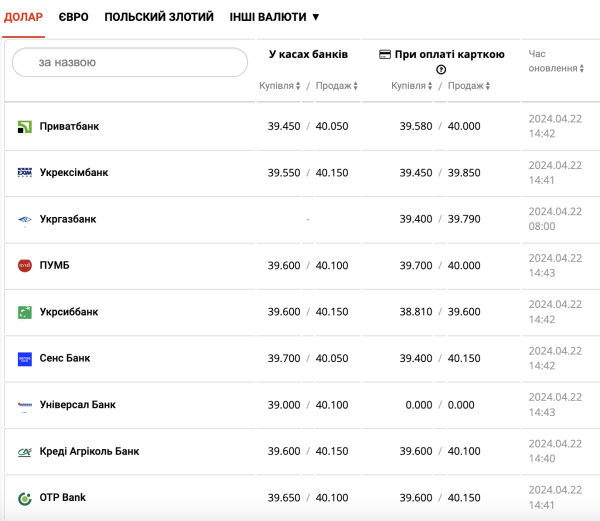
Task: Switch to the ПОЛЬСКИЙ ЗЛОТИЙ tab
Action: [x=159, y=17]
